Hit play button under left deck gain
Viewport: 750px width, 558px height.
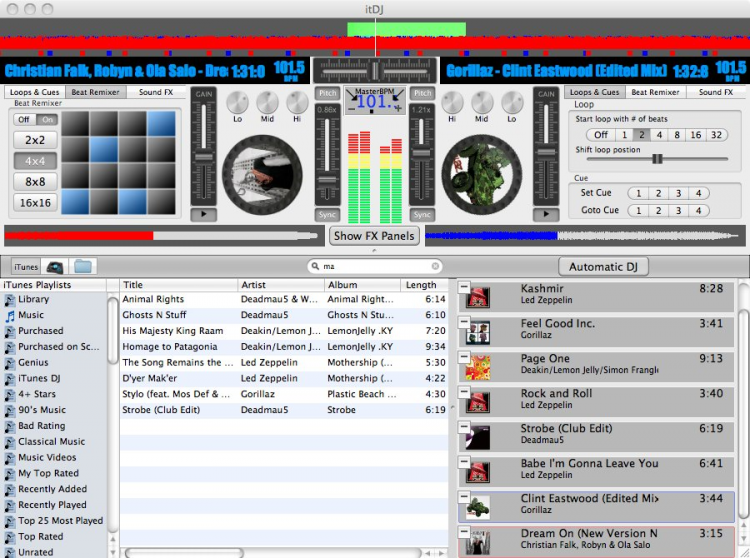point(204,214)
